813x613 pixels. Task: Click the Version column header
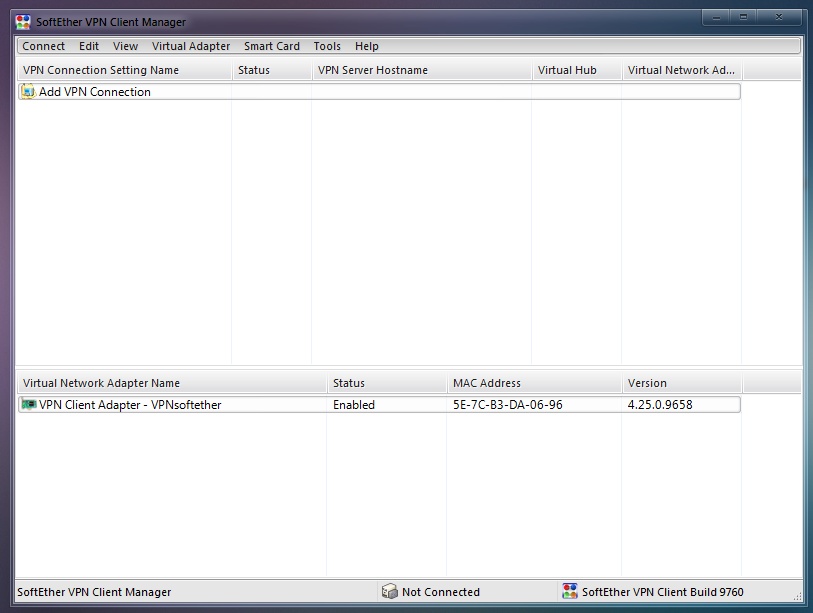tap(681, 383)
